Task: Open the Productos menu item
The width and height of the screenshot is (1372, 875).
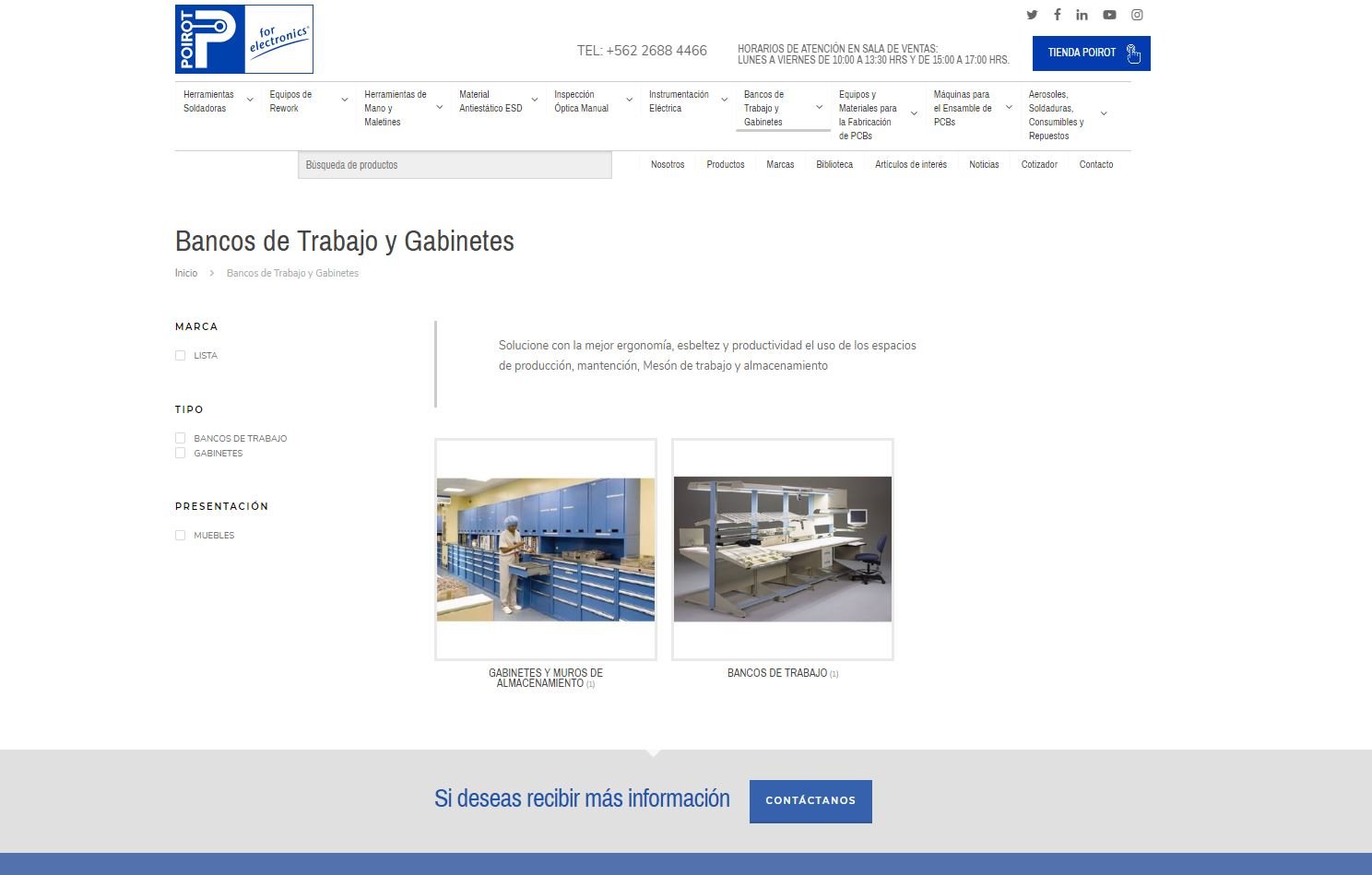Action: pos(726,165)
